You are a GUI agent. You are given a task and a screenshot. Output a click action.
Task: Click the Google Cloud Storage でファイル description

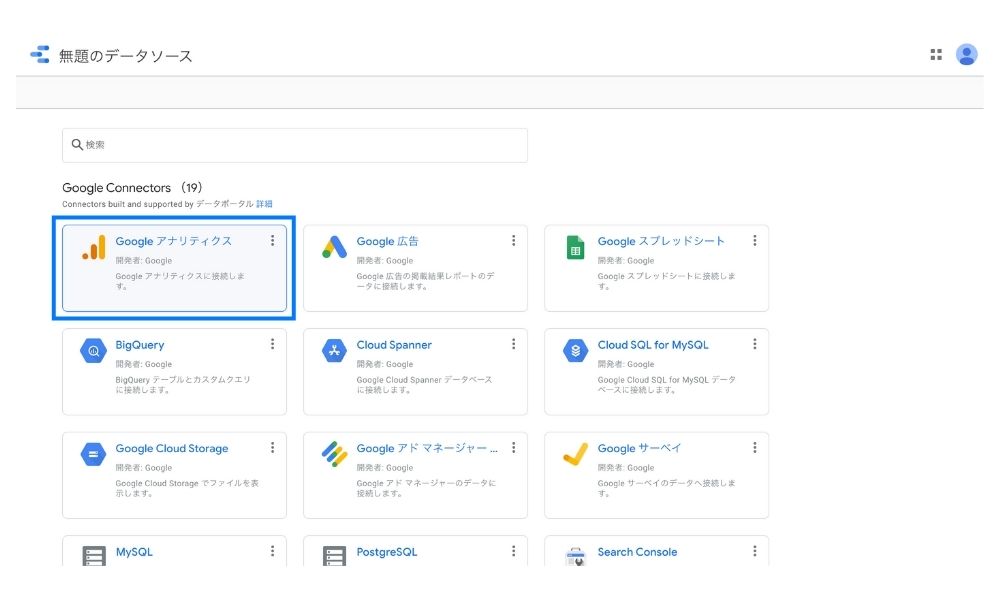[x=187, y=488]
